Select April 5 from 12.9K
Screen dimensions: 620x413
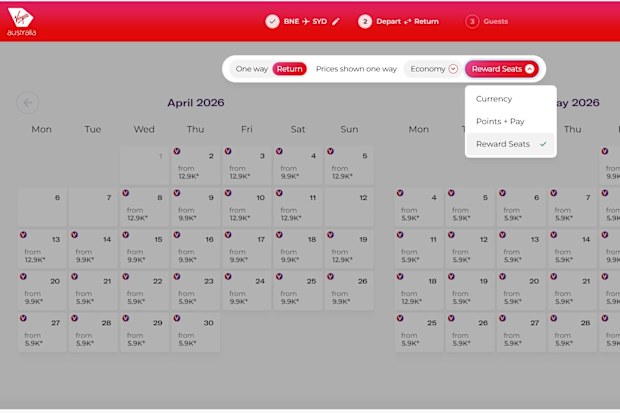[349, 165]
